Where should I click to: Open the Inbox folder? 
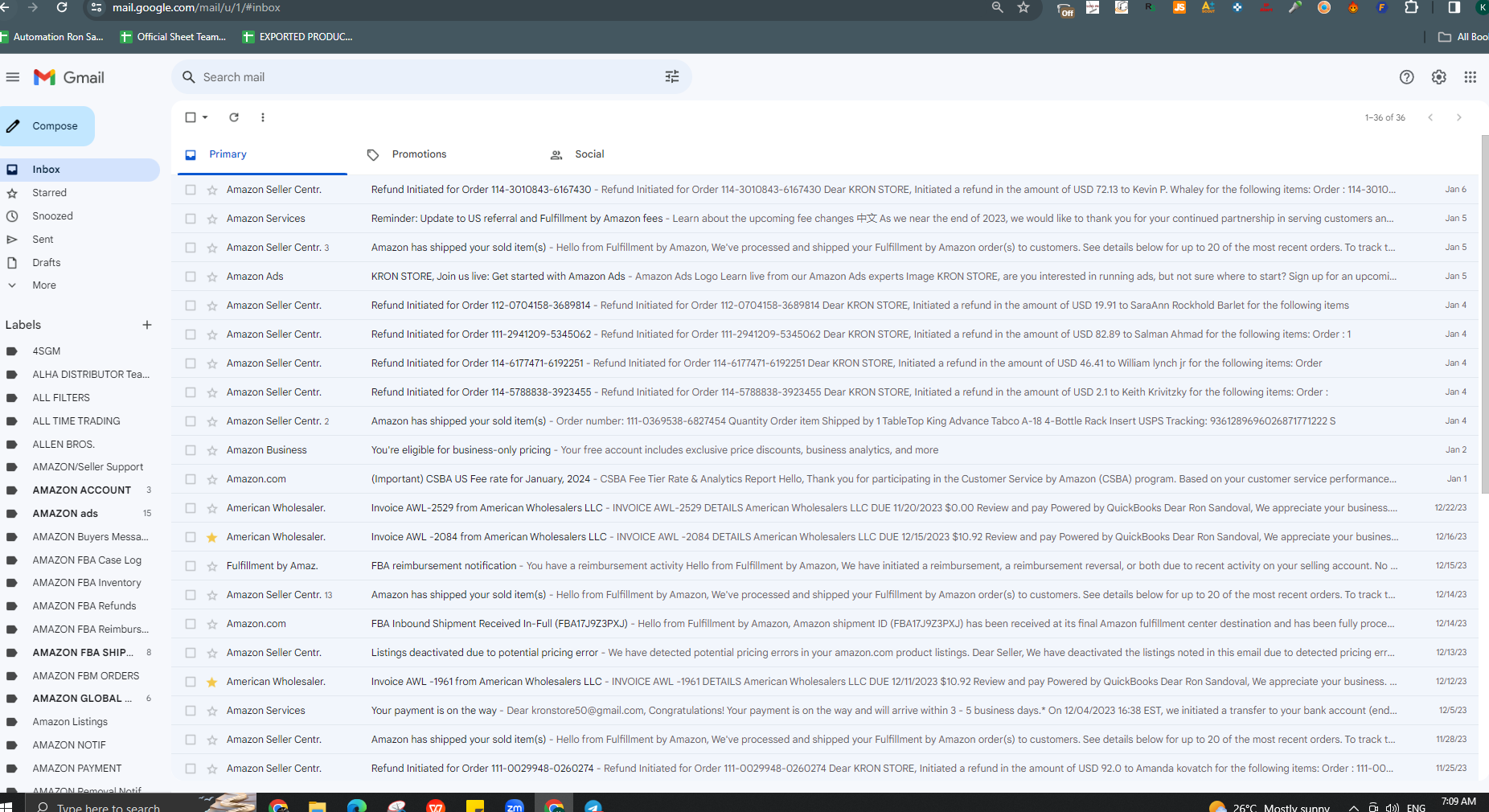tap(80, 170)
